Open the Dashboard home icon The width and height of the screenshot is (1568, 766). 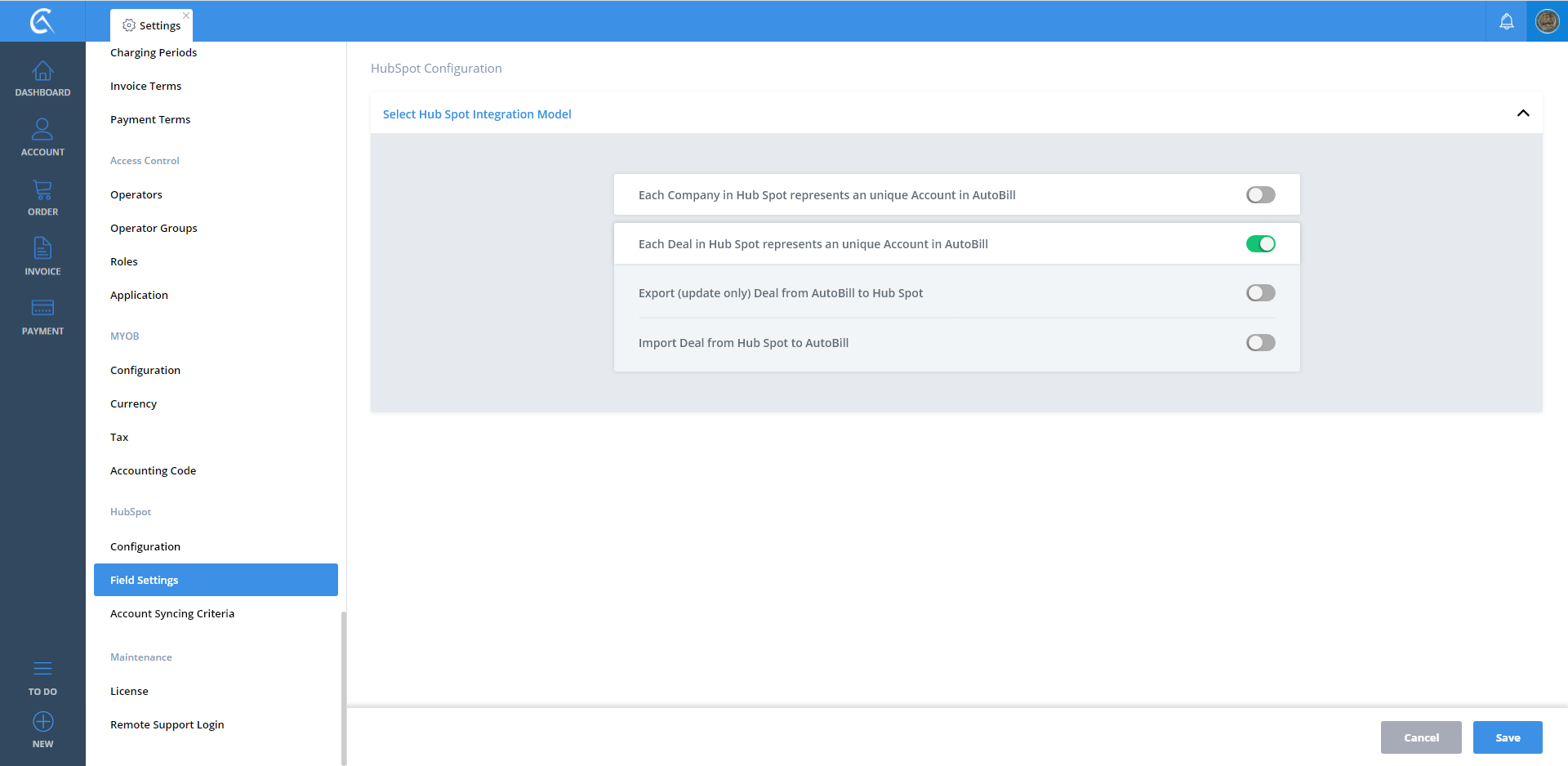coord(42,72)
